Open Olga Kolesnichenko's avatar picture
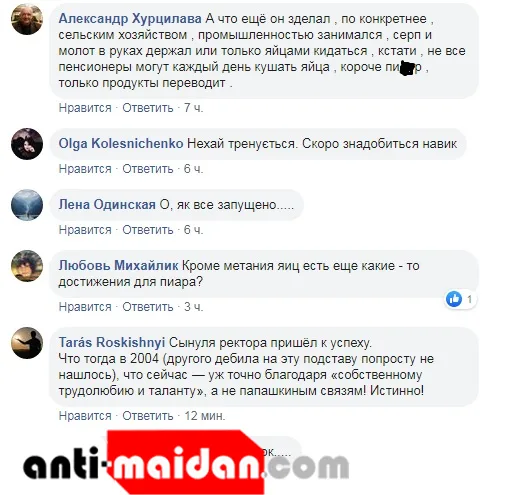Screen dimensions: 510x495 click(27, 144)
